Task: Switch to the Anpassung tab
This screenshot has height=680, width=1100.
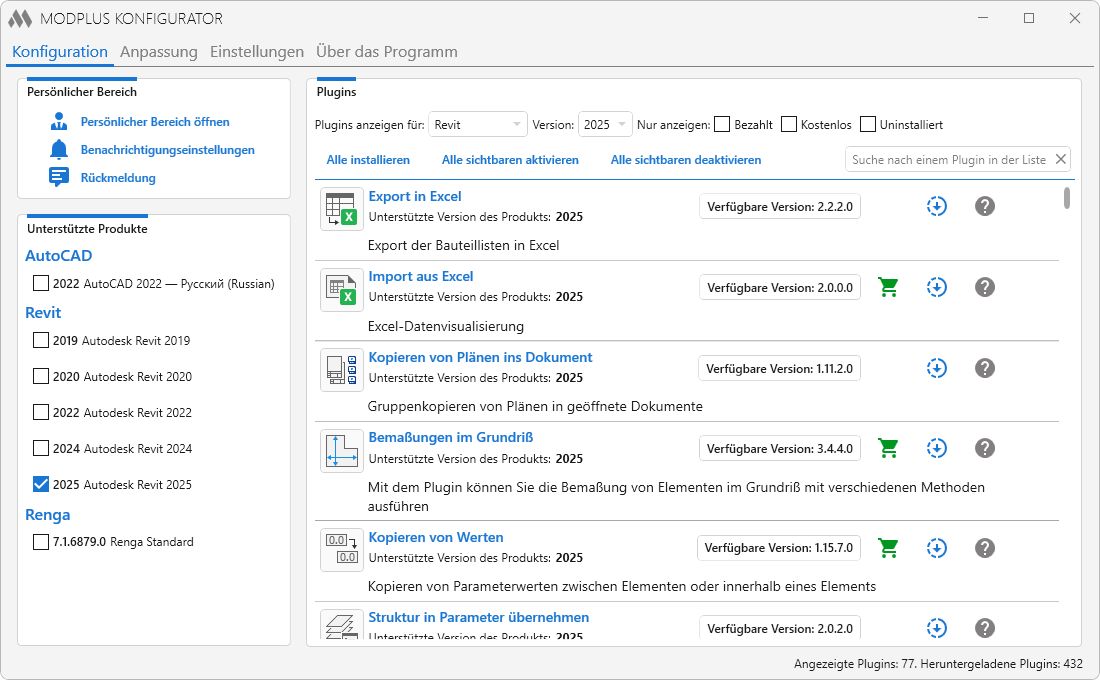Action: [x=159, y=52]
